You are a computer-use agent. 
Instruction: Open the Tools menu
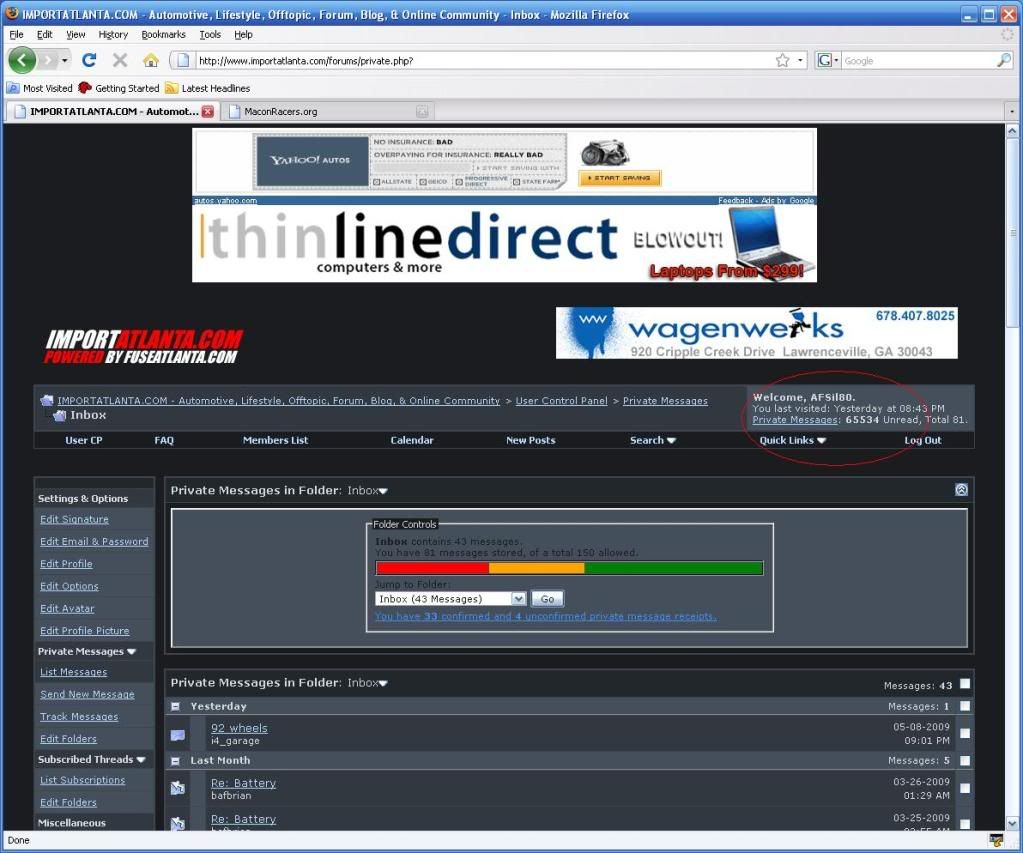click(x=210, y=35)
